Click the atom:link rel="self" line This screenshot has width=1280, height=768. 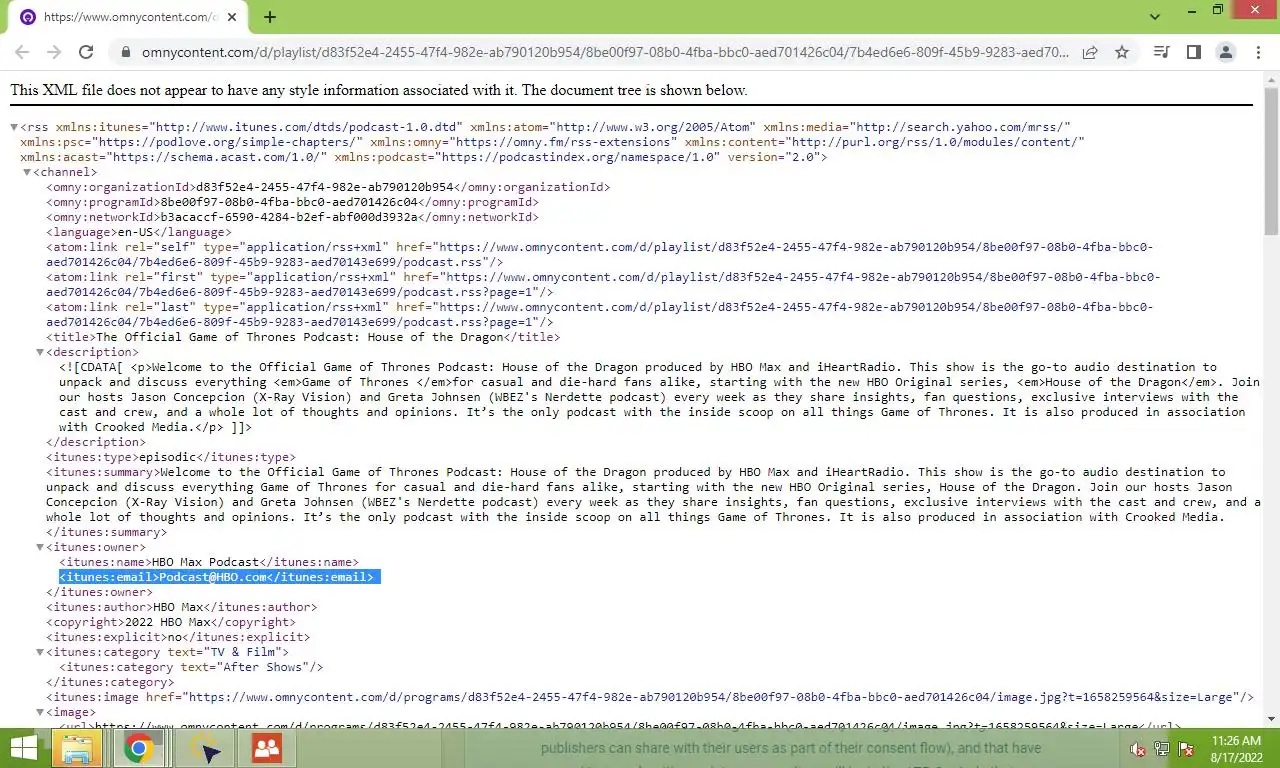[599, 254]
